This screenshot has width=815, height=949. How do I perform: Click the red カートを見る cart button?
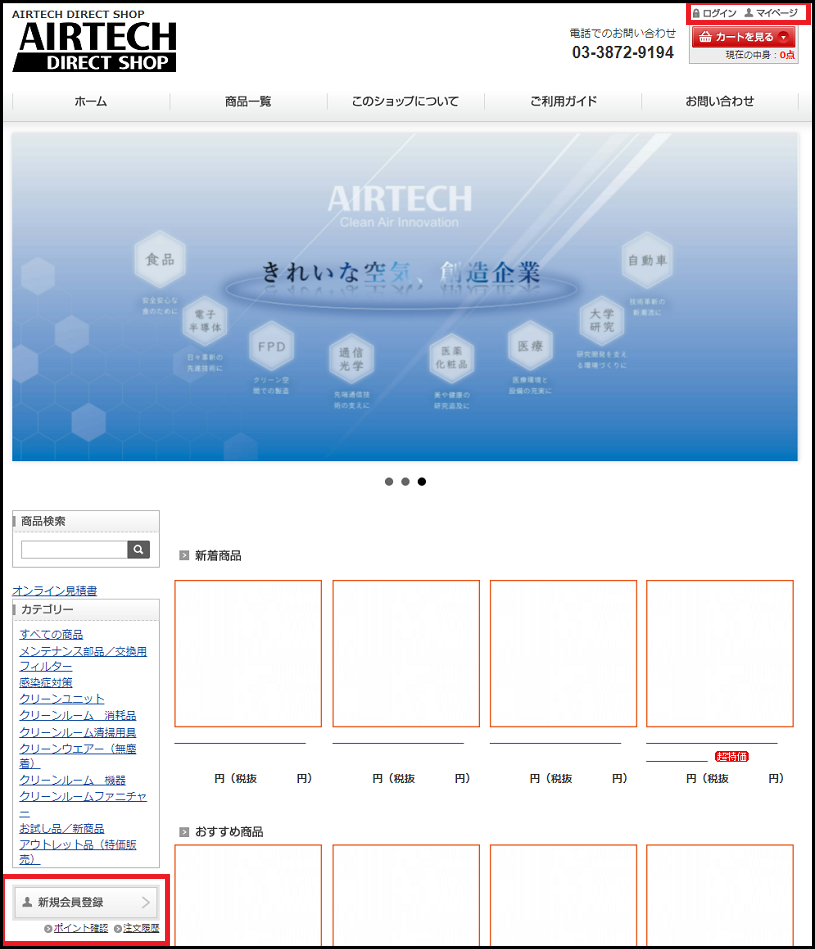(x=743, y=37)
